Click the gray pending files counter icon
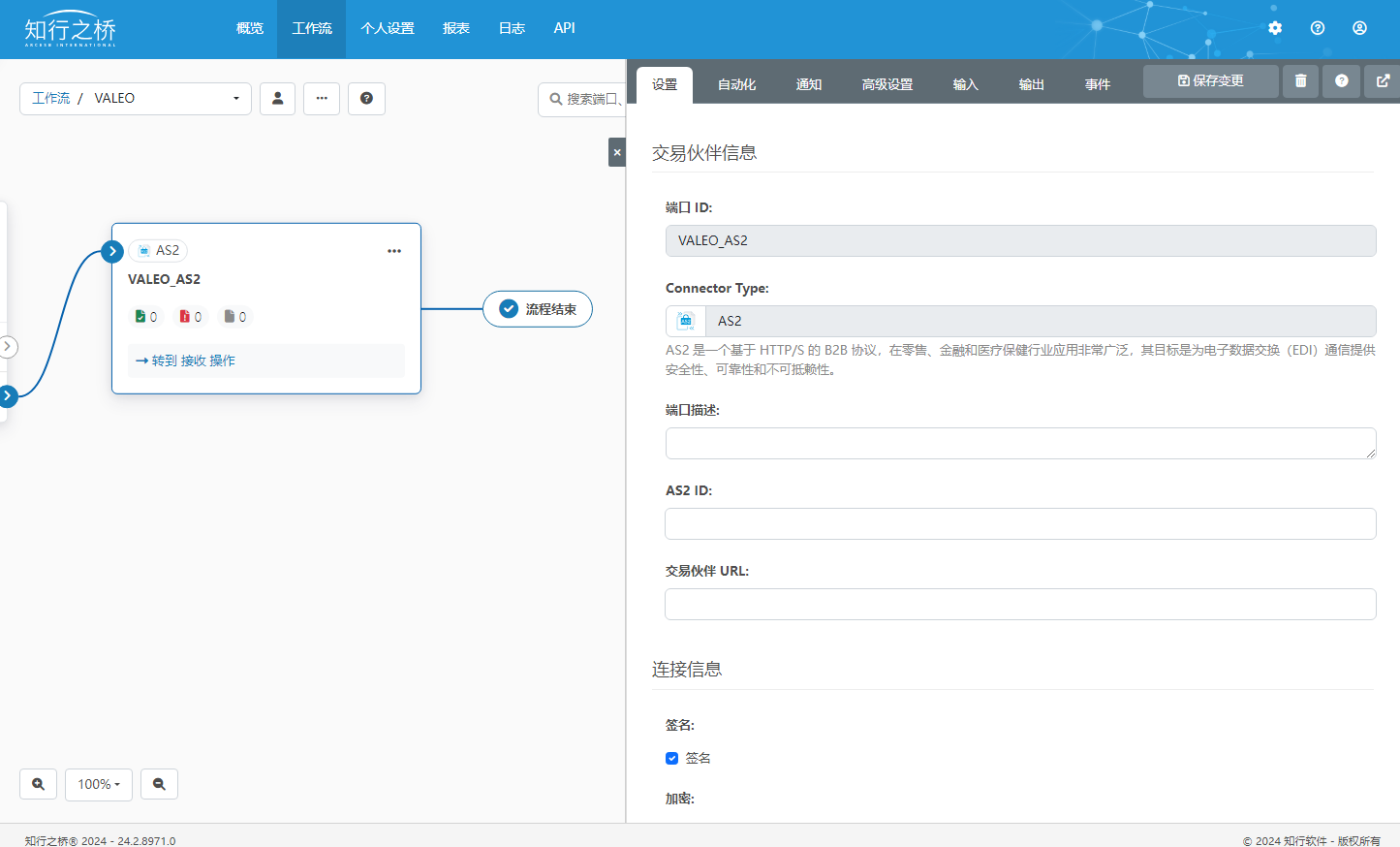This screenshot has height=847, width=1400. pyautogui.click(x=230, y=317)
